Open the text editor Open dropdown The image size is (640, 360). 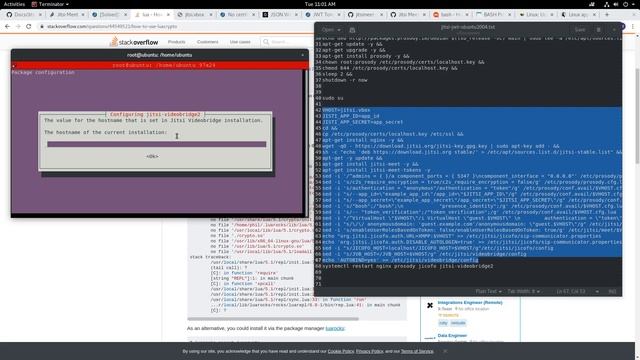tap(331, 30)
